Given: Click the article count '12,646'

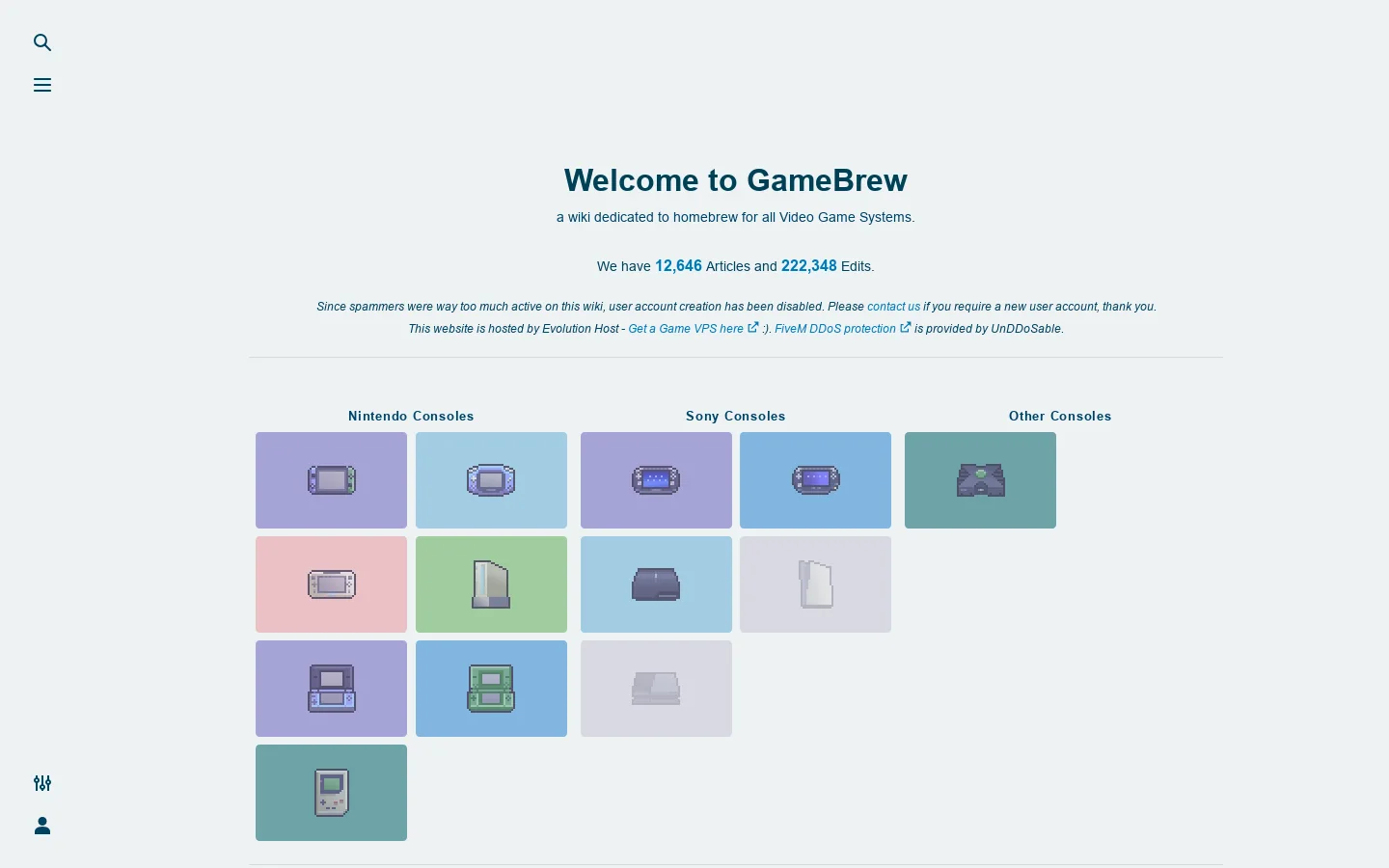Looking at the screenshot, I should (678, 266).
